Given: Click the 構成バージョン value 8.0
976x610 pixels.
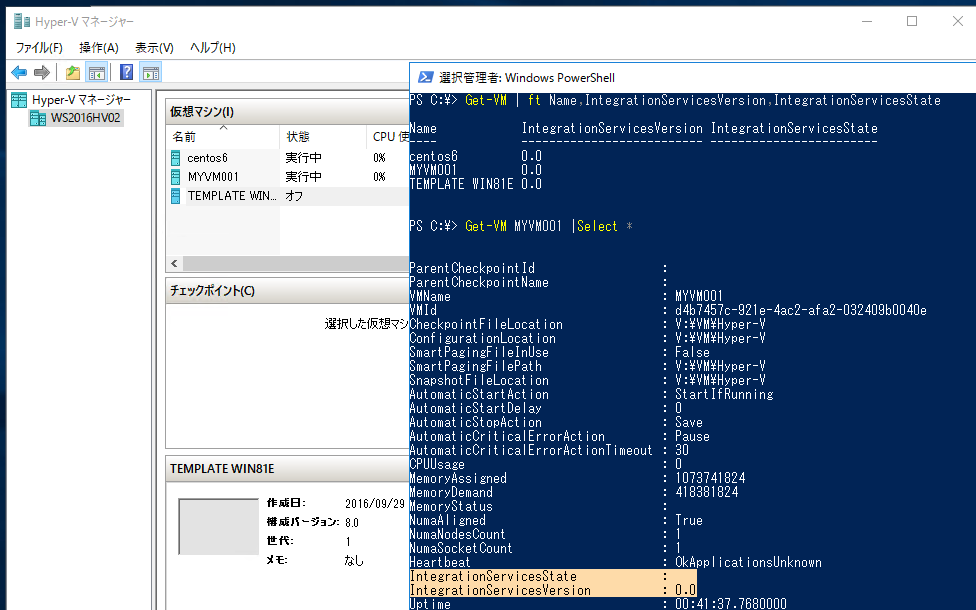Looking at the screenshot, I should click(x=352, y=522).
